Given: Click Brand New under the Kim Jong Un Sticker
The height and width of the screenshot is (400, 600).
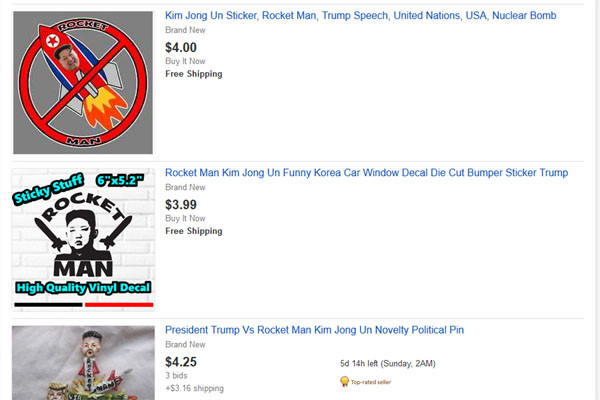Looking at the screenshot, I should [x=185, y=31].
